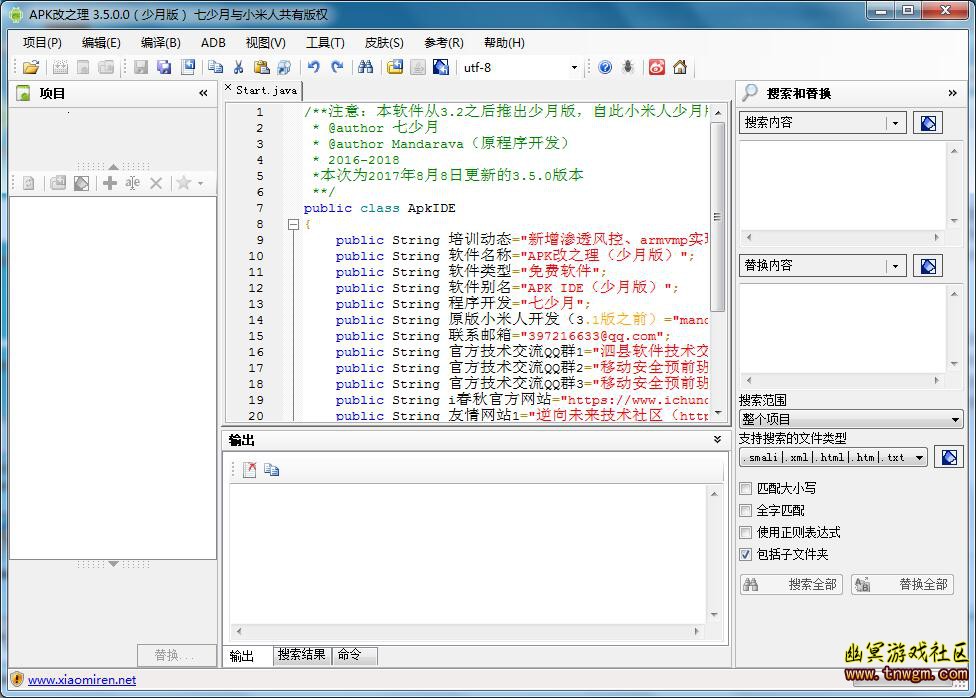Uncheck the 包括子文件夹 checkbox
This screenshot has height=698, width=976.
746,554
